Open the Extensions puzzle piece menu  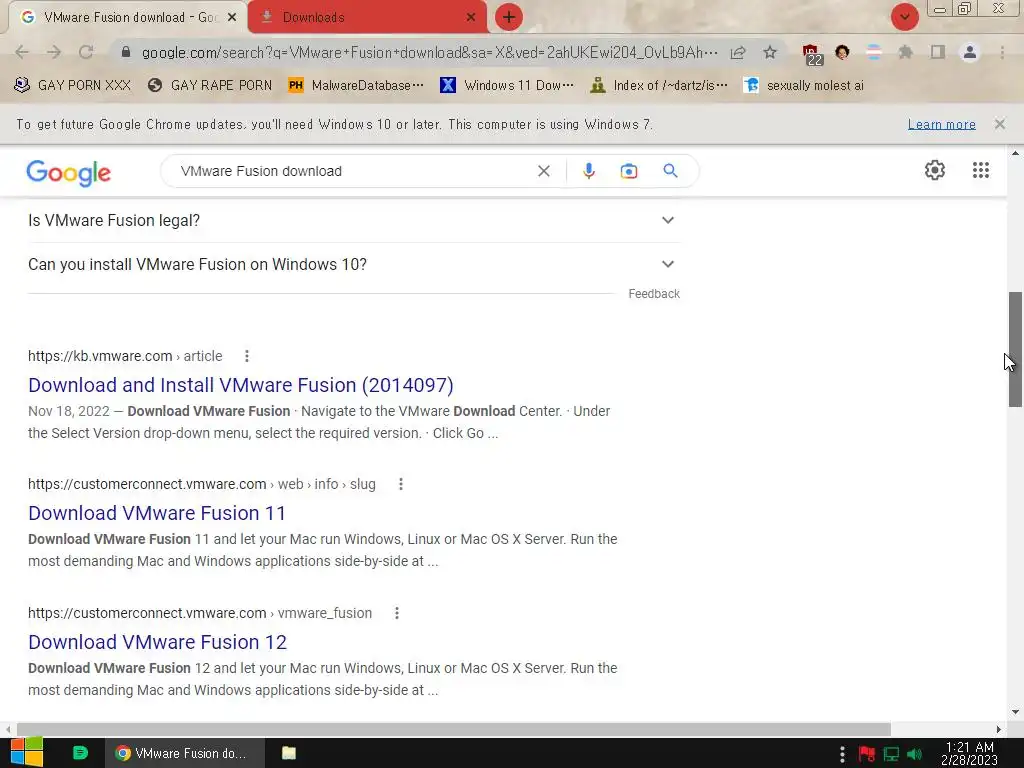point(905,52)
